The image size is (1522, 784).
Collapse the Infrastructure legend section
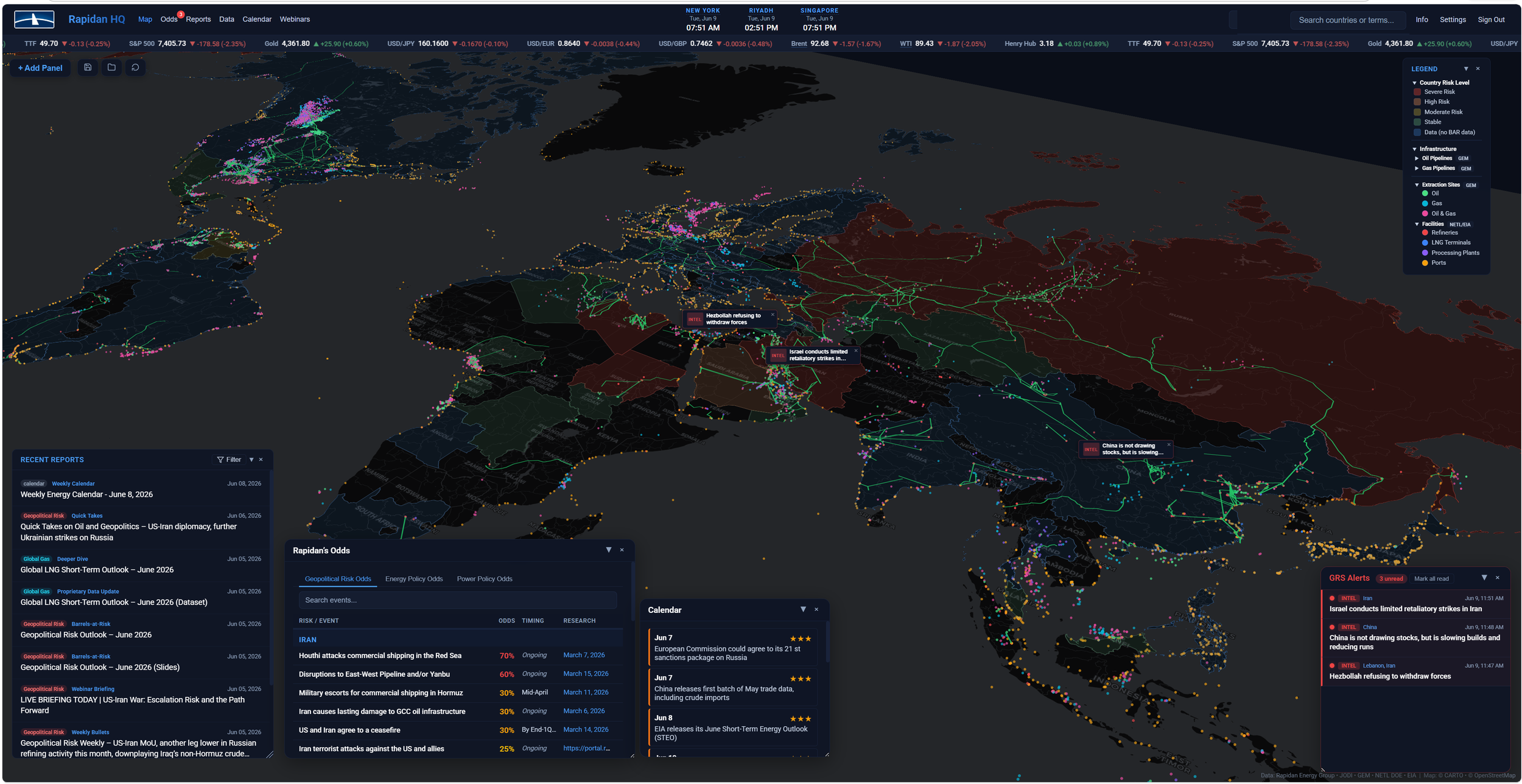1414,149
